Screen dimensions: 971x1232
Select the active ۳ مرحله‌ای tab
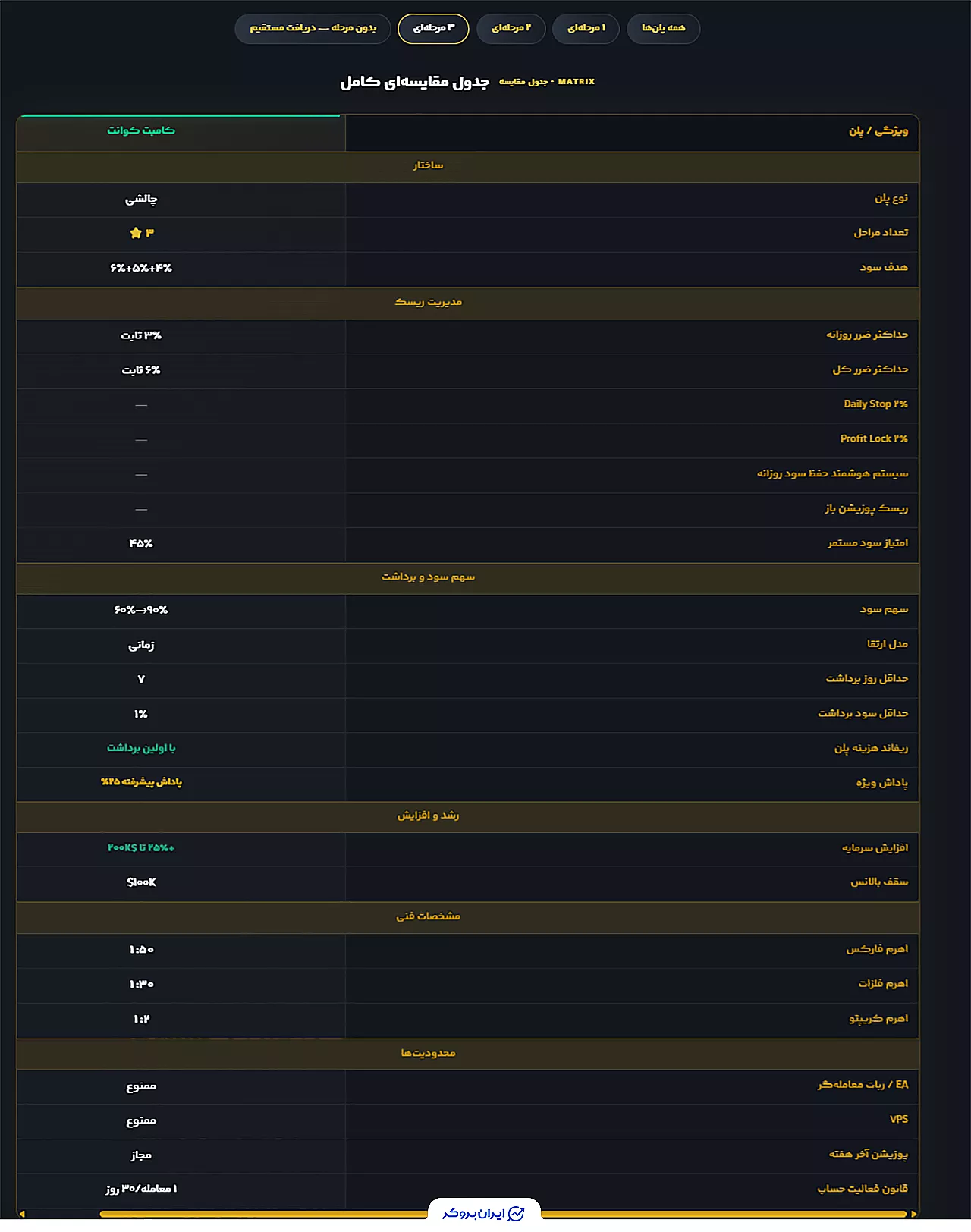[433, 28]
